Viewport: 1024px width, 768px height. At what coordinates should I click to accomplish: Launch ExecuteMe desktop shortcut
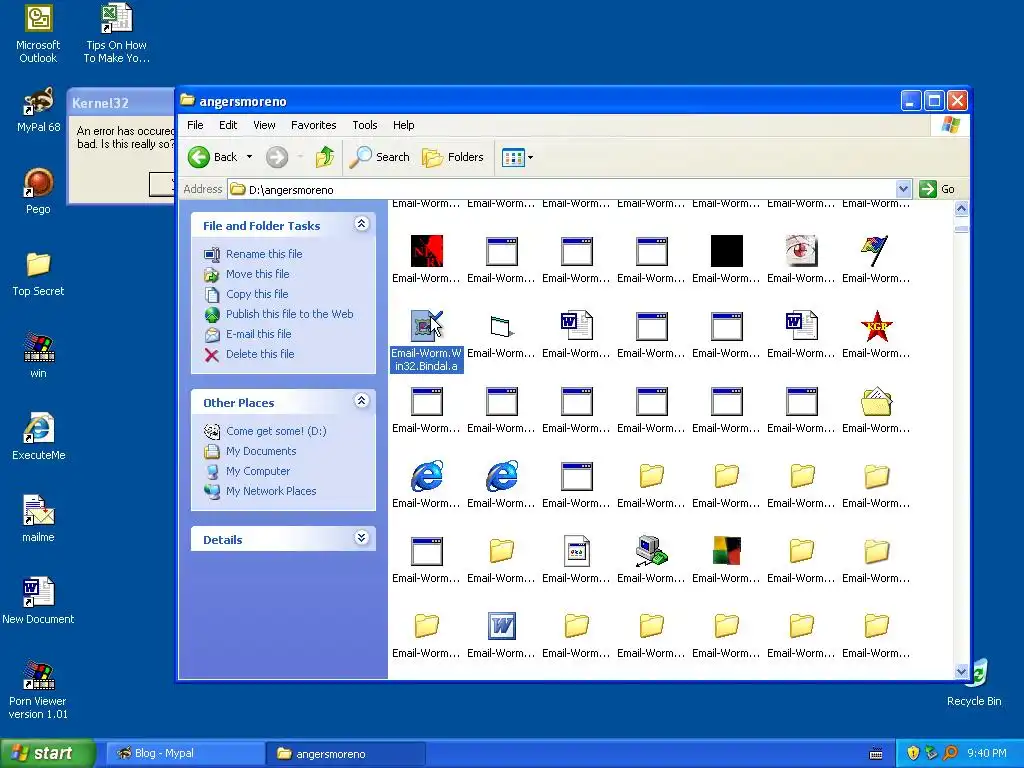39,438
